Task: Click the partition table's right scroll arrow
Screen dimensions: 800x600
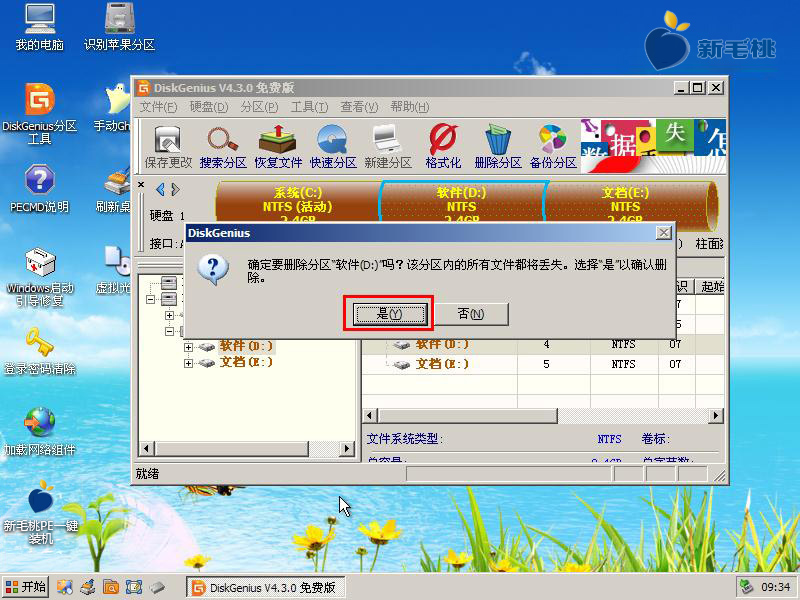Action: click(x=716, y=416)
